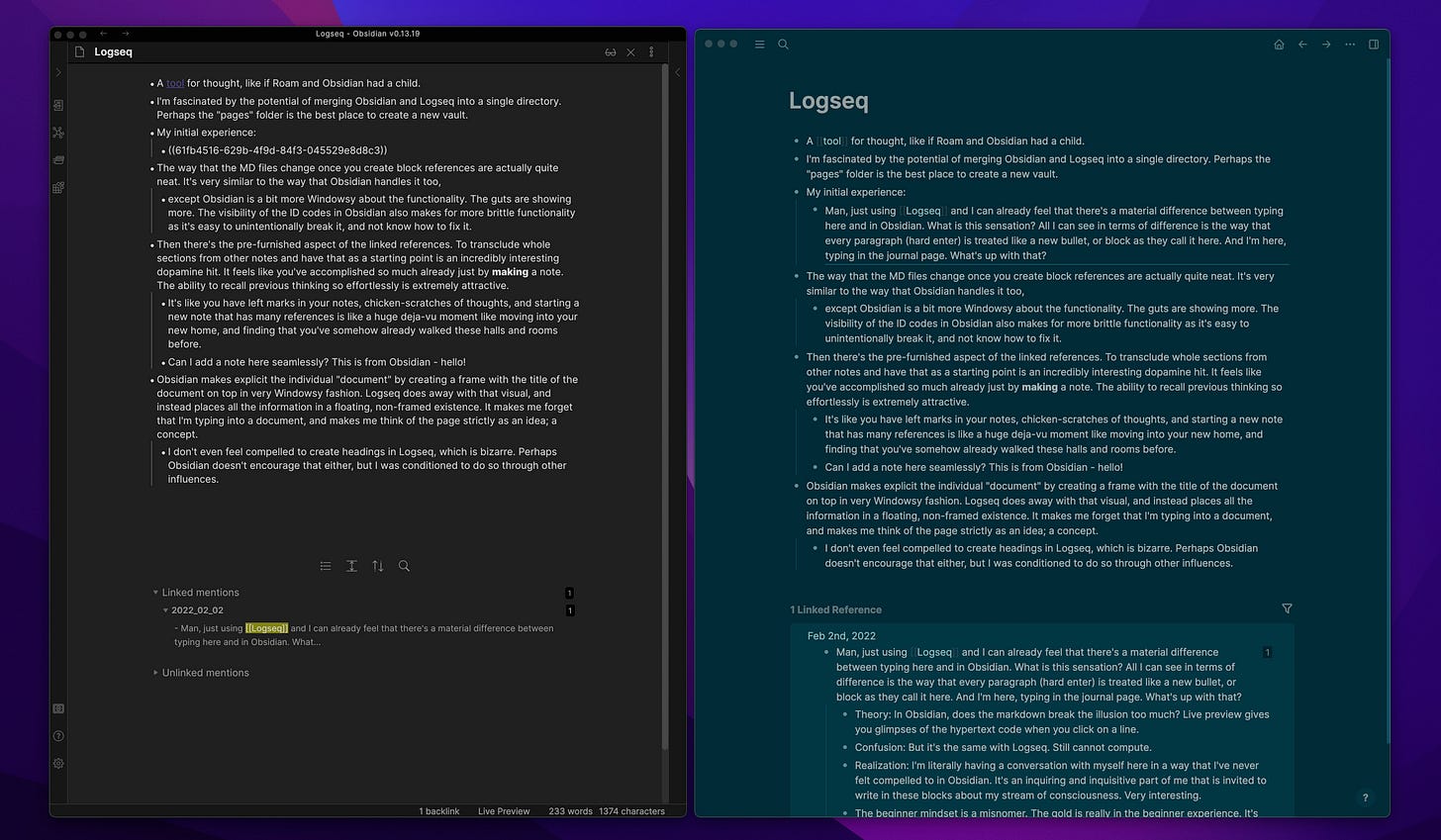Image resolution: width=1441 pixels, height=840 pixels.
Task: Expand Obsidian's right sidebar chevron
Action: pos(677,72)
